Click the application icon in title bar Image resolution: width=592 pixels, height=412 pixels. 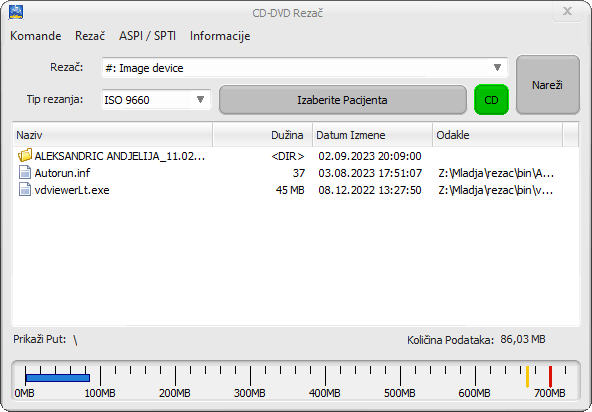(16, 12)
